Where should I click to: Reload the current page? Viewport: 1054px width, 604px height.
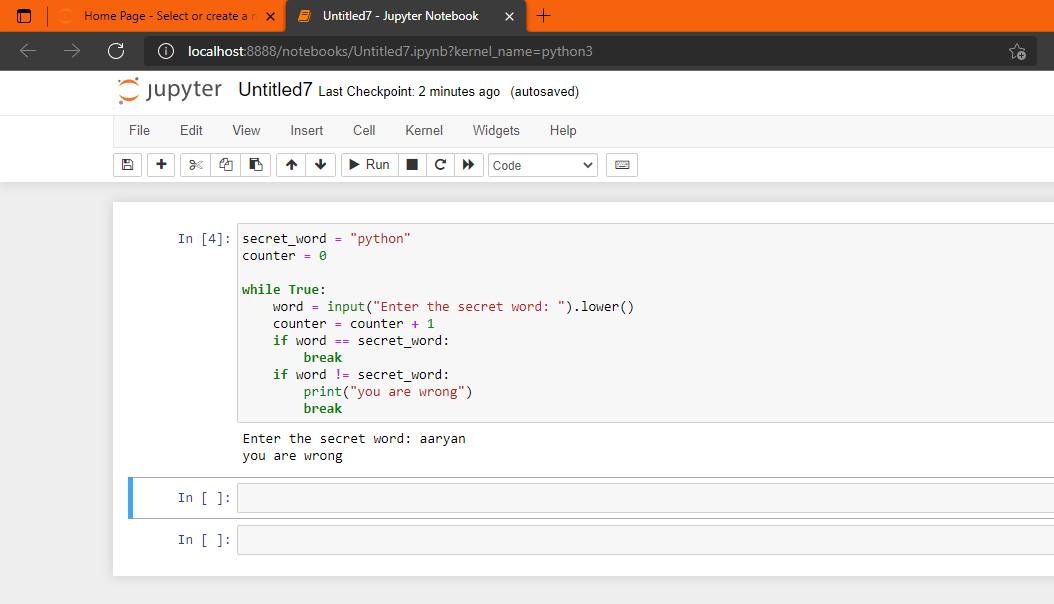pyautogui.click(x=116, y=51)
